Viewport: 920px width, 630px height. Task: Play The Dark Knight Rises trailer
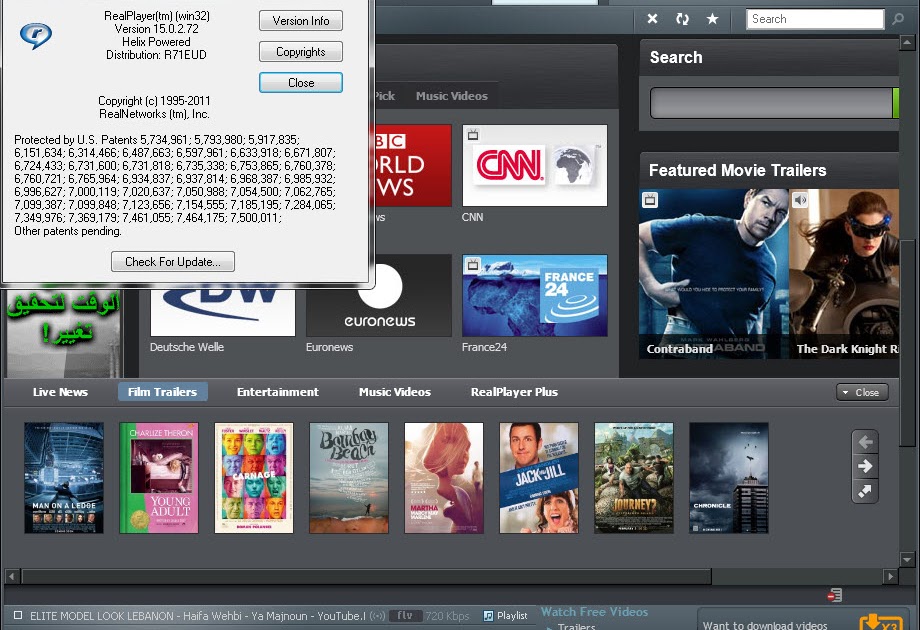[x=844, y=273]
